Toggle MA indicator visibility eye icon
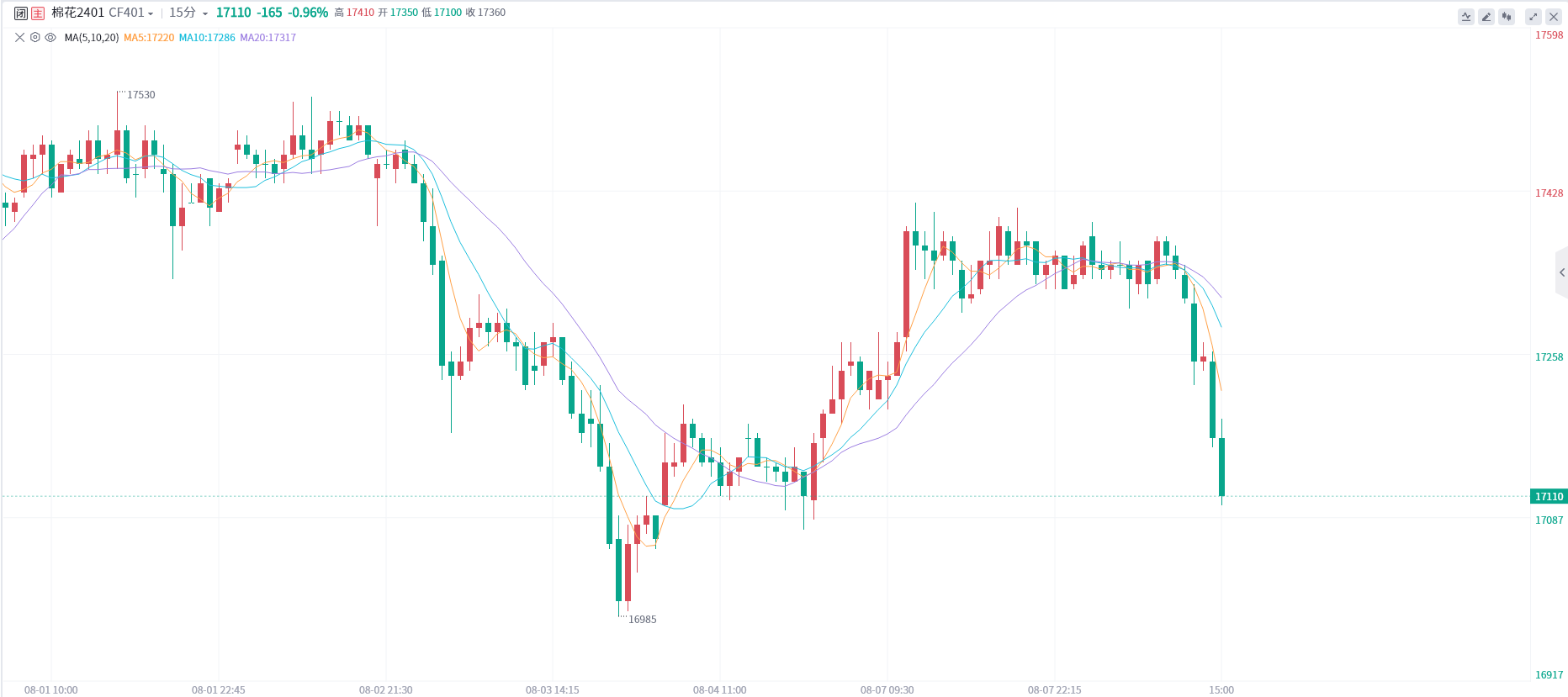1568x697 pixels. (50, 37)
